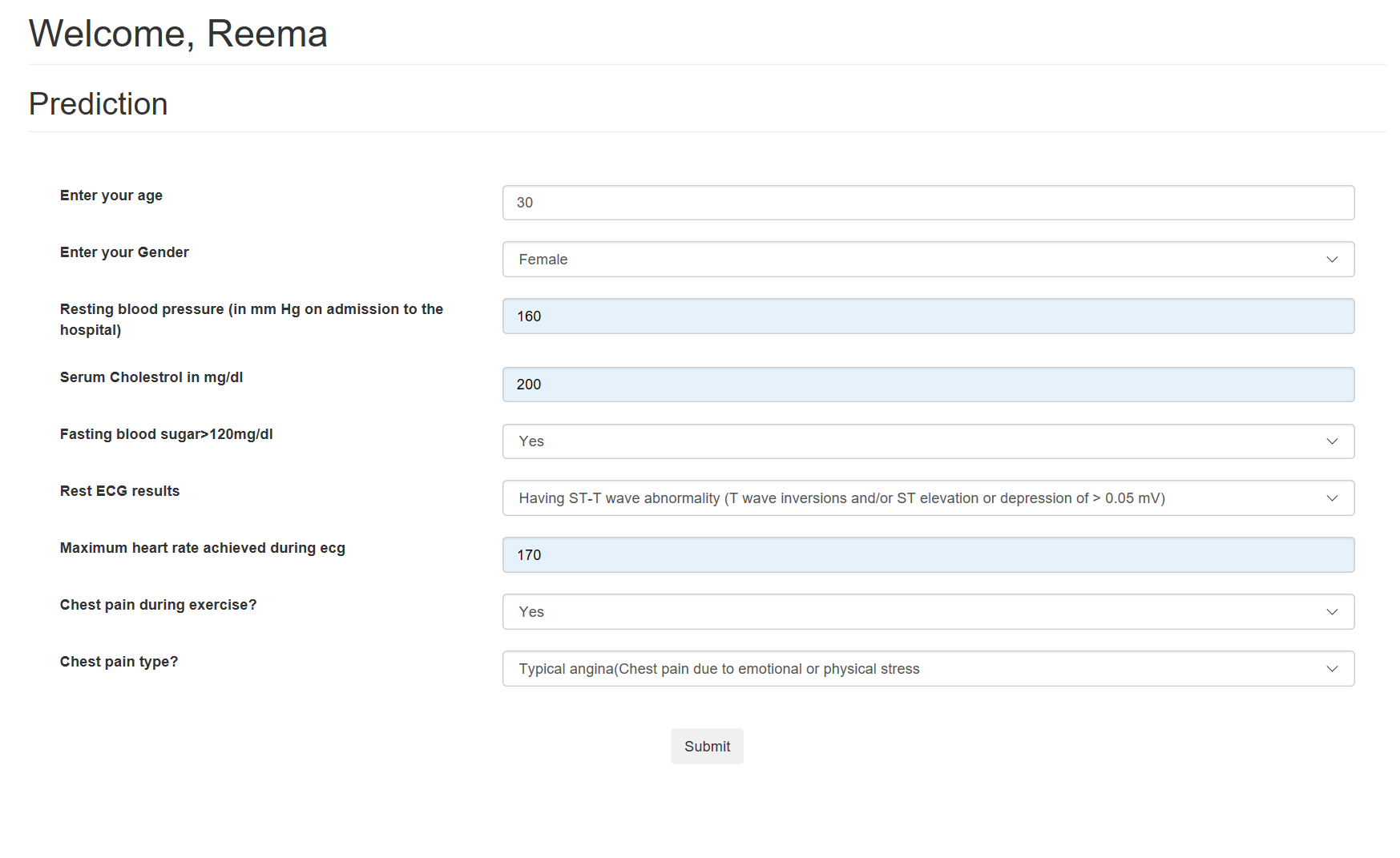Click the "Serum Cholestrol in mg/dl" label
This screenshot has height=858, width=1400.
[151, 377]
